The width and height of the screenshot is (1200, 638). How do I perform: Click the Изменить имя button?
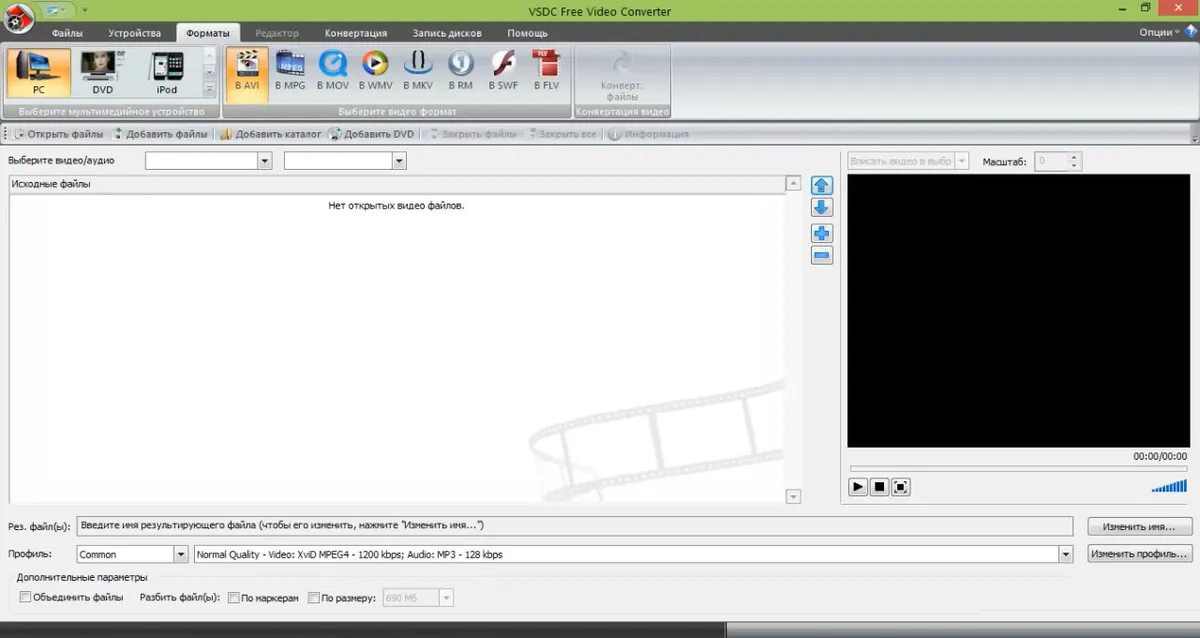[x=1139, y=526]
